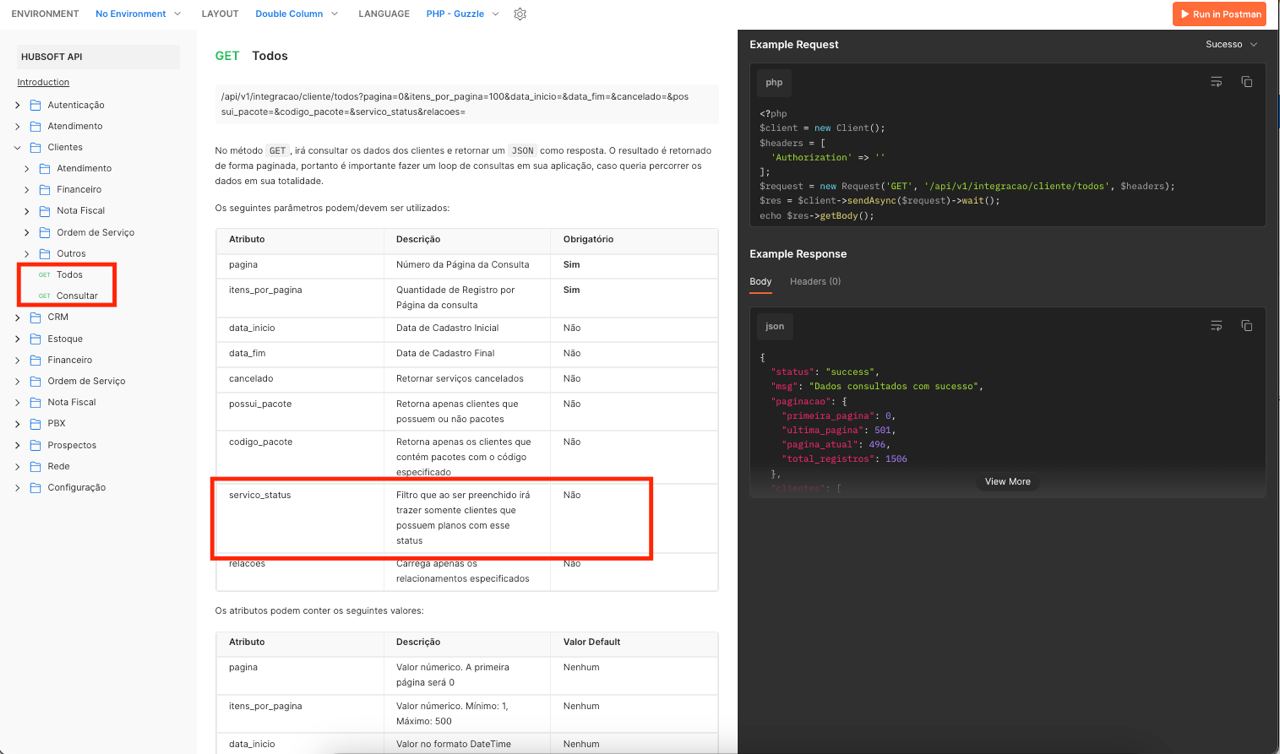Click the data_fim attribute cell in first table
The height and width of the screenshot is (754, 1280).
tap(299, 353)
